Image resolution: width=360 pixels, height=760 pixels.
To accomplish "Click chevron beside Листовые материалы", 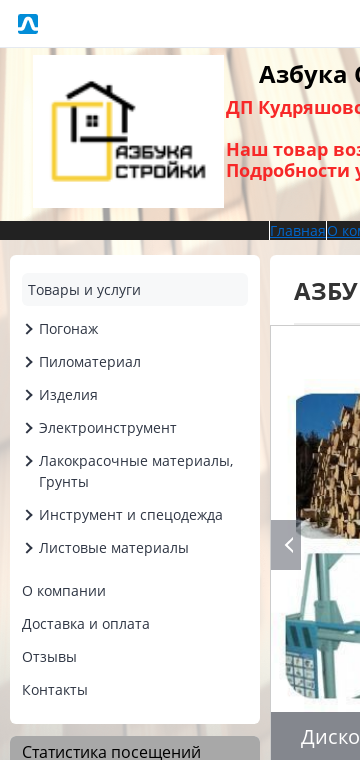I will [x=29, y=548].
